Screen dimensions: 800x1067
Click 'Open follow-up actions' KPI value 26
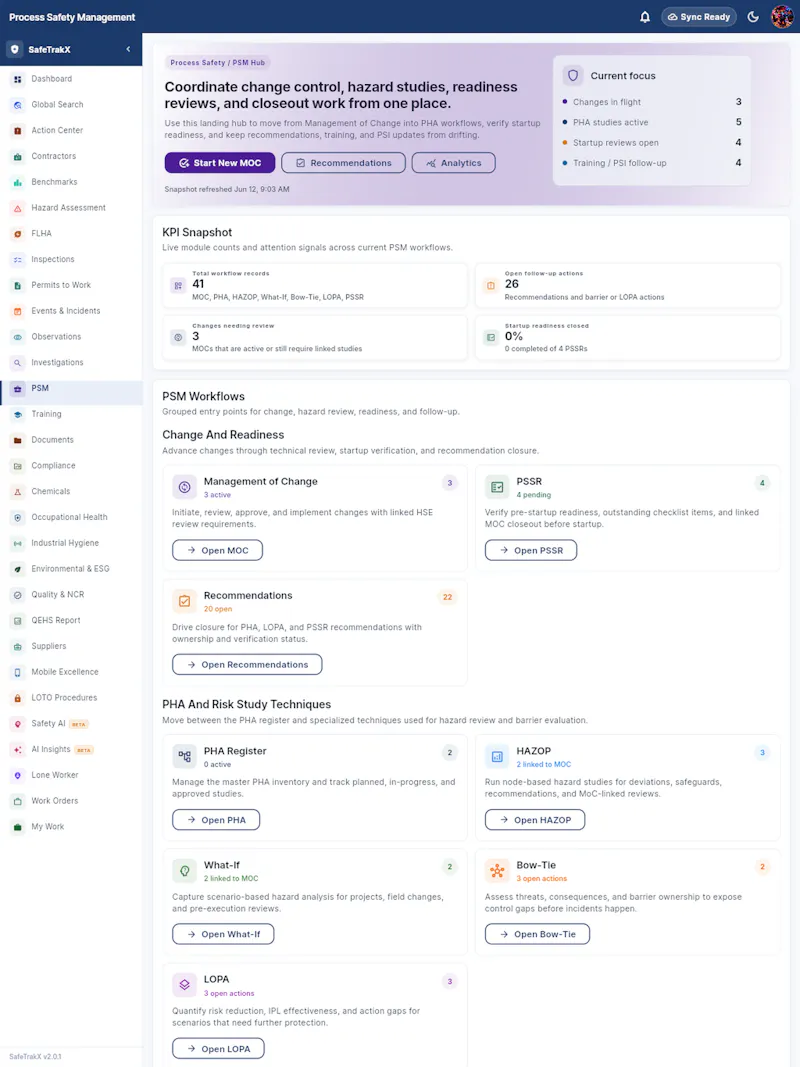512,284
